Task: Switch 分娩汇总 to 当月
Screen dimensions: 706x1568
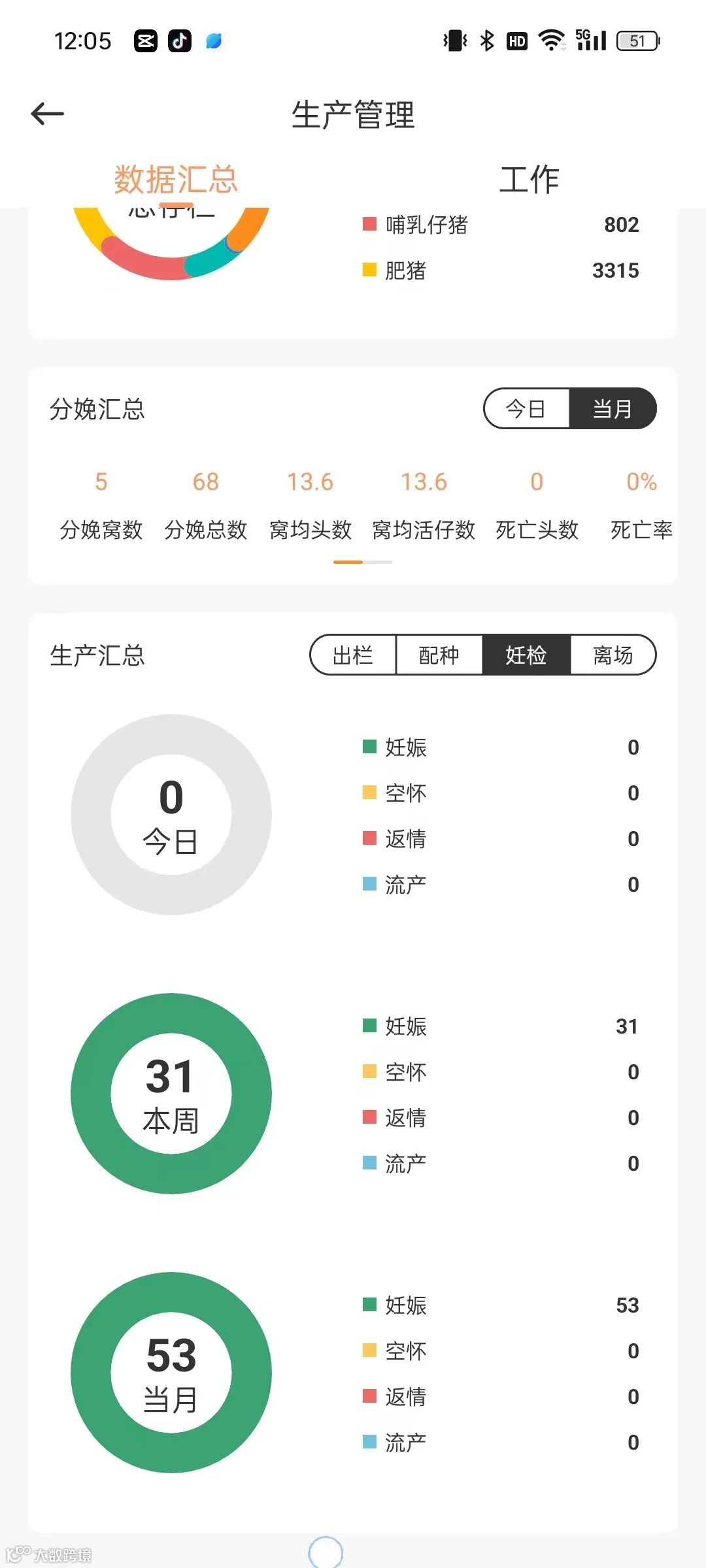Action: click(613, 409)
